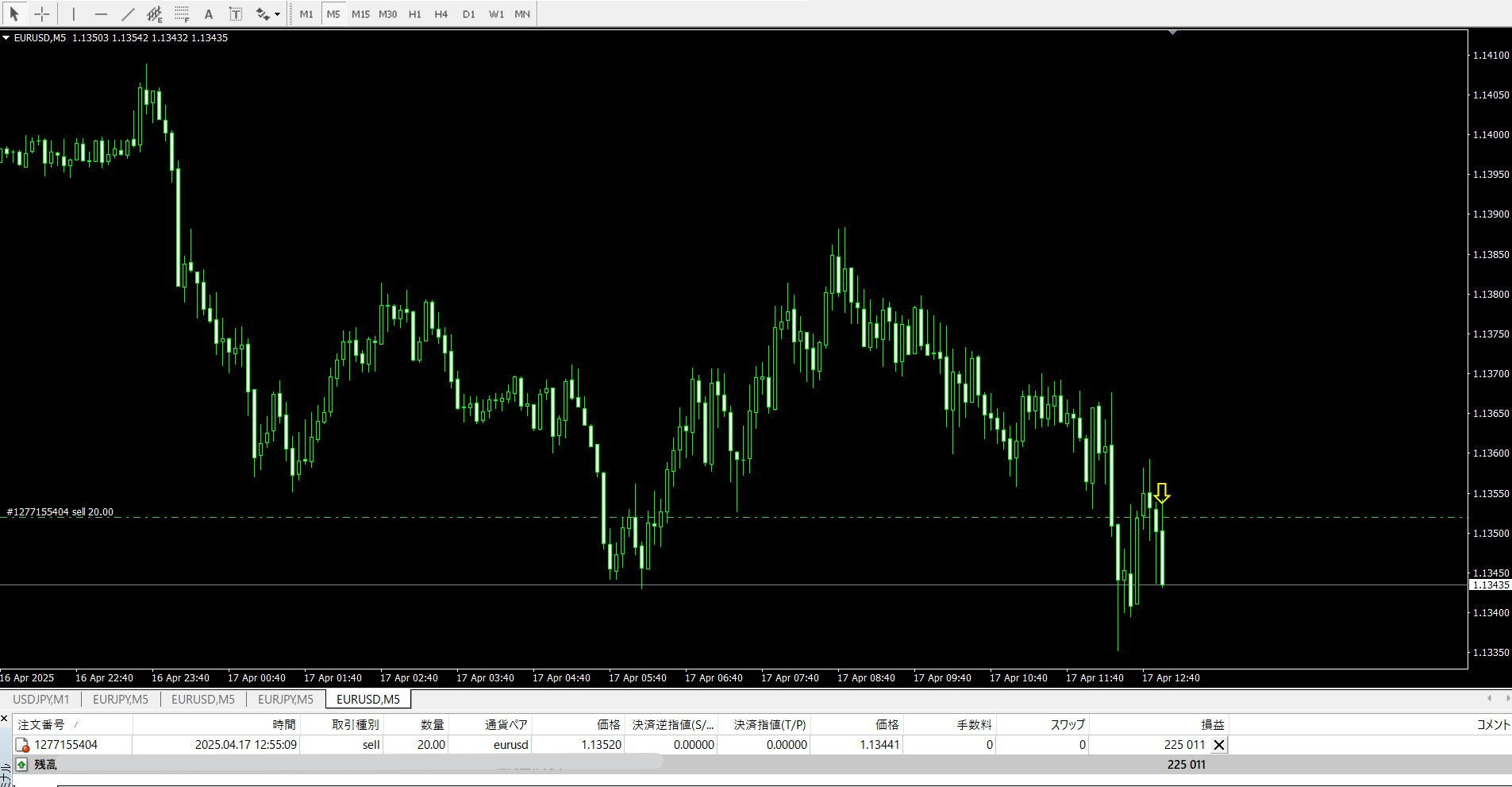This screenshot has height=787, width=1512.
Task: Expand the balance row green icon
Action: (x=21, y=764)
